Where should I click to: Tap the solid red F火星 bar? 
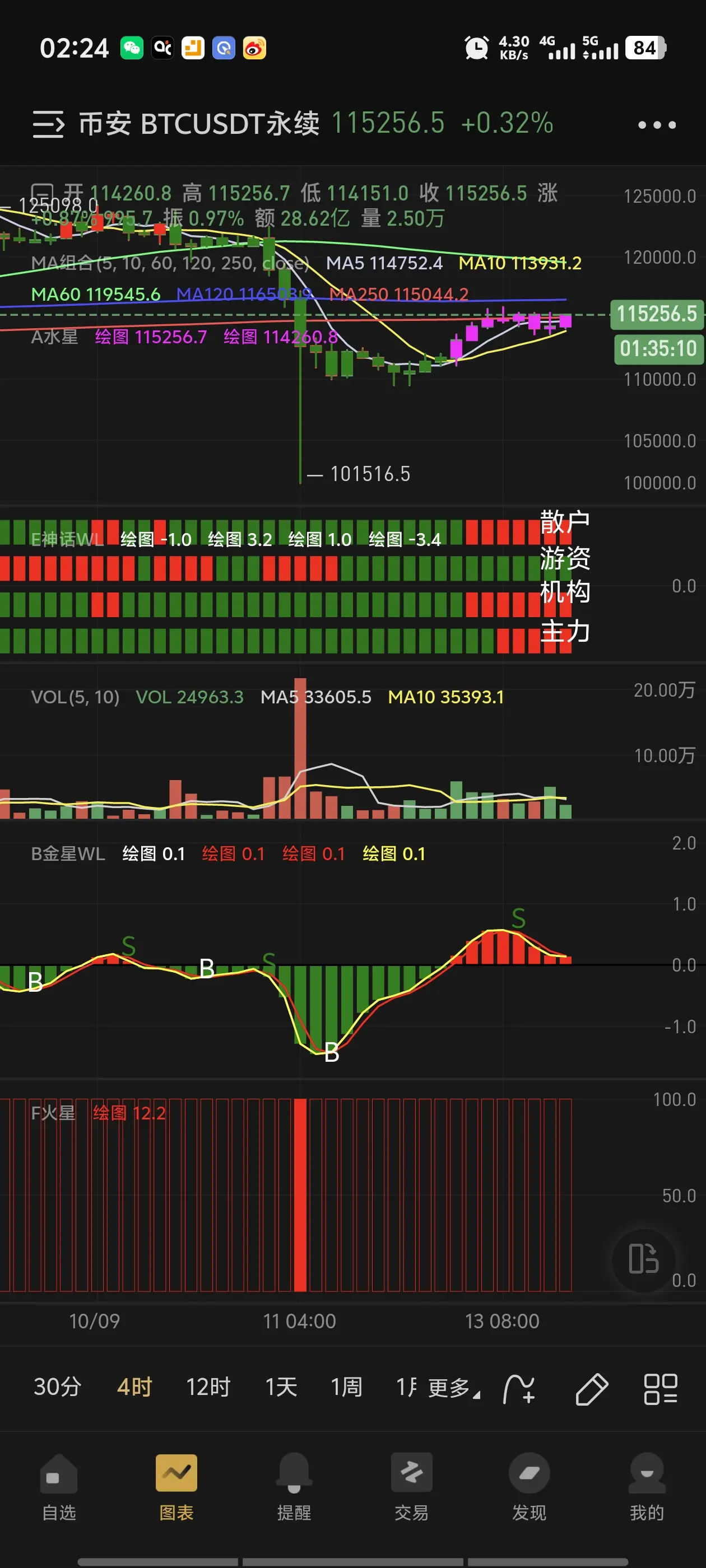(300, 1195)
